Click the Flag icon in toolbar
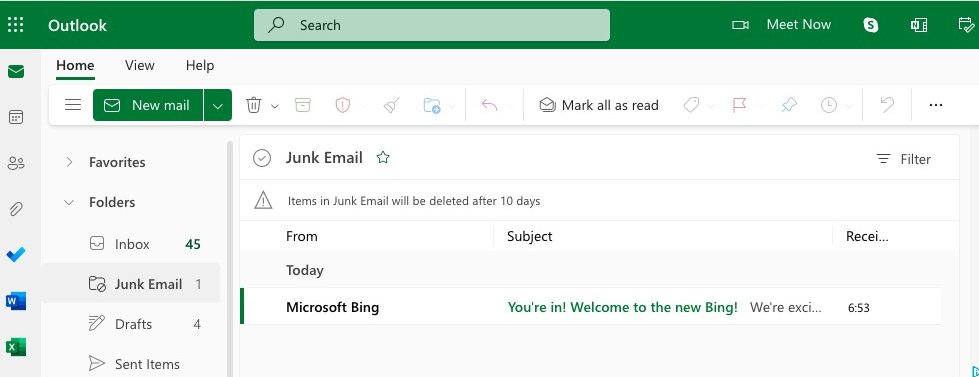The width and height of the screenshot is (979, 377). (740, 105)
